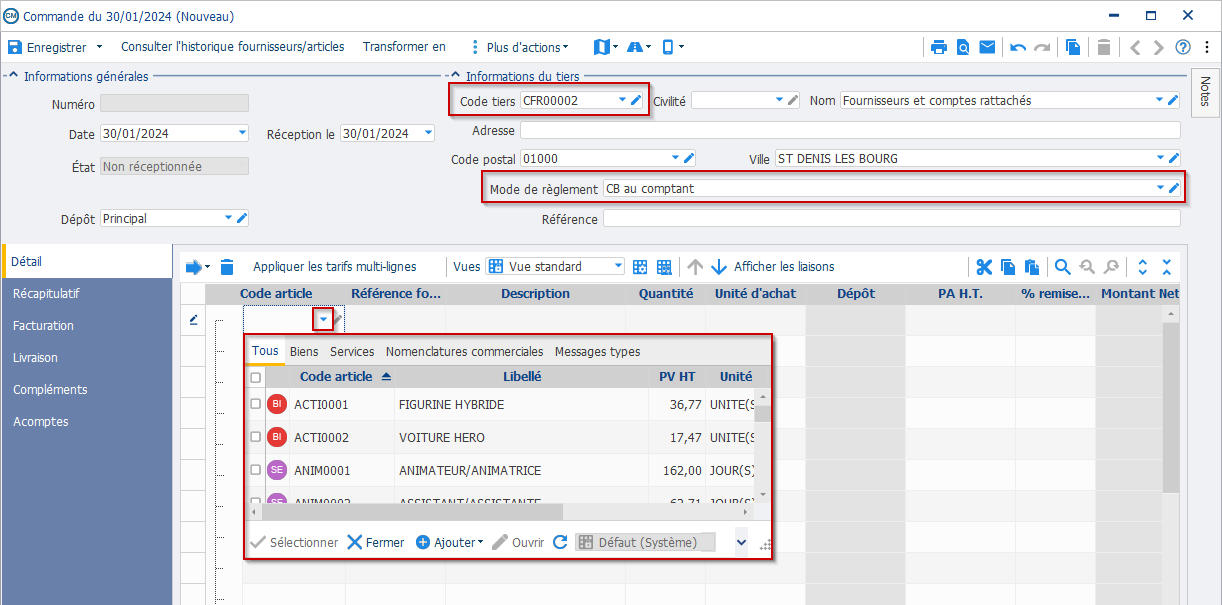Click the refresh icon in the article popup
This screenshot has height=605, width=1222.
pyautogui.click(x=560, y=542)
